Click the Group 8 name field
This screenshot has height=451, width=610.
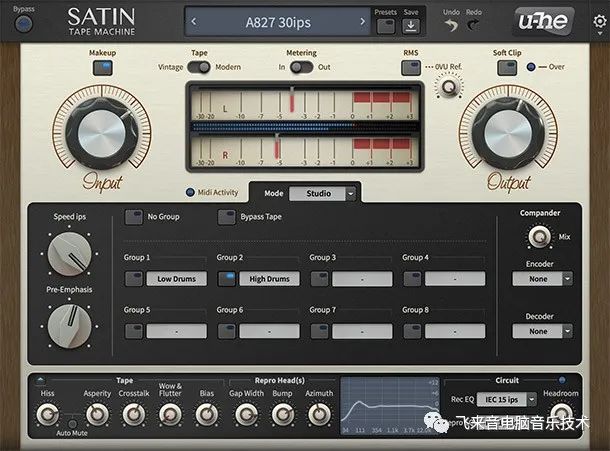[455, 331]
